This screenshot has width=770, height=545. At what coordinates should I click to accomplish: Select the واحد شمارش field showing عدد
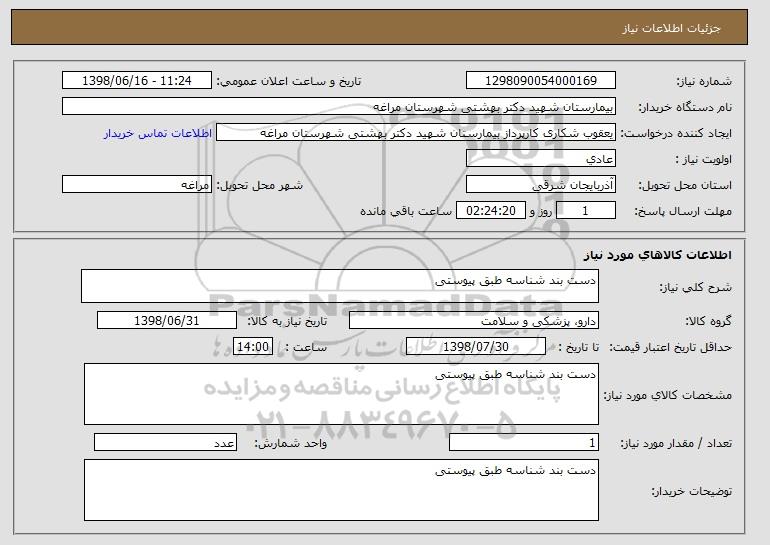(165, 443)
